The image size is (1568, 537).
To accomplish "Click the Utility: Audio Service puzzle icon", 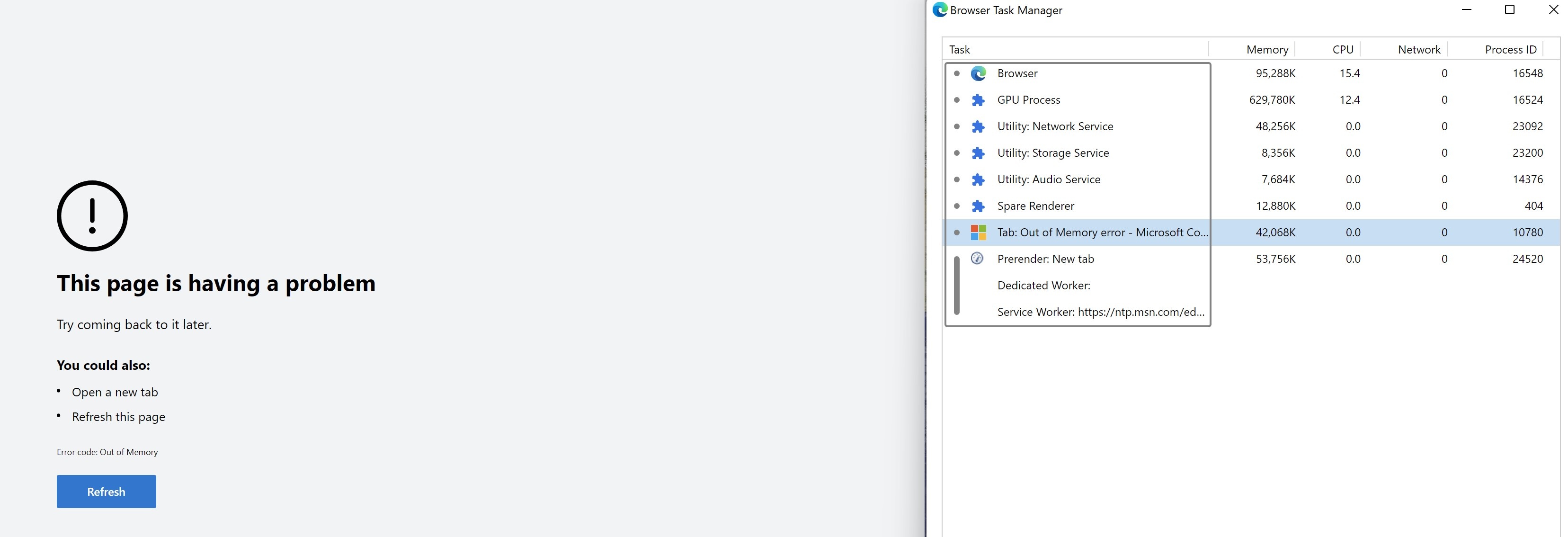I will click(x=978, y=179).
